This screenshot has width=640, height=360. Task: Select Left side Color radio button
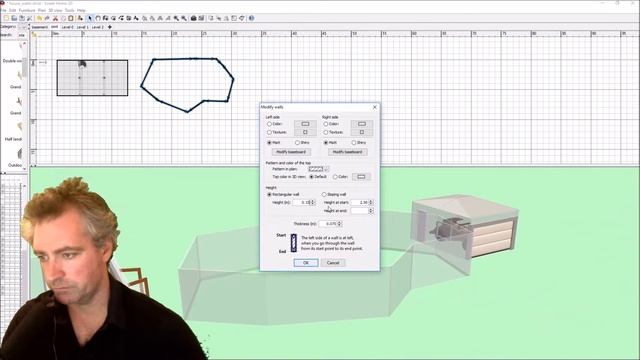(x=269, y=124)
